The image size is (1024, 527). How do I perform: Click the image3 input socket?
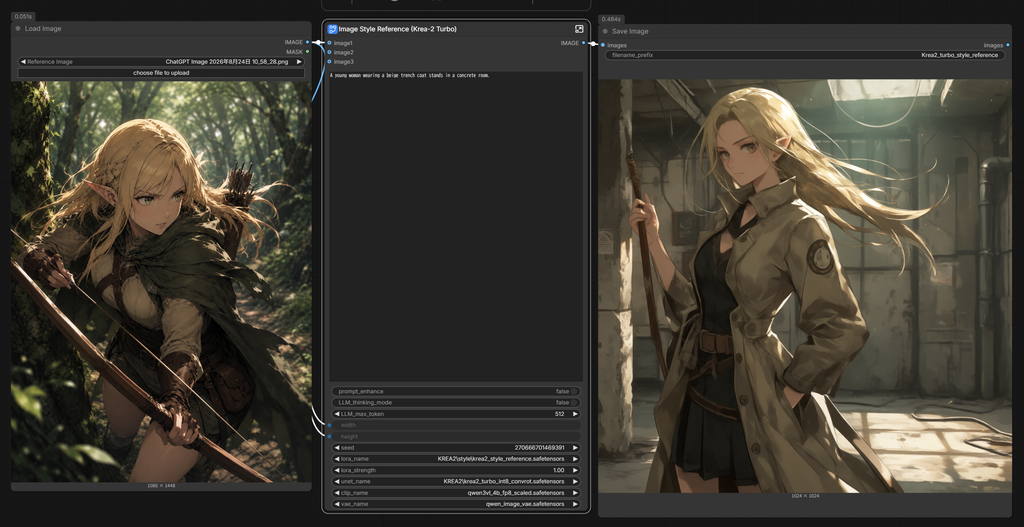[329, 61]
